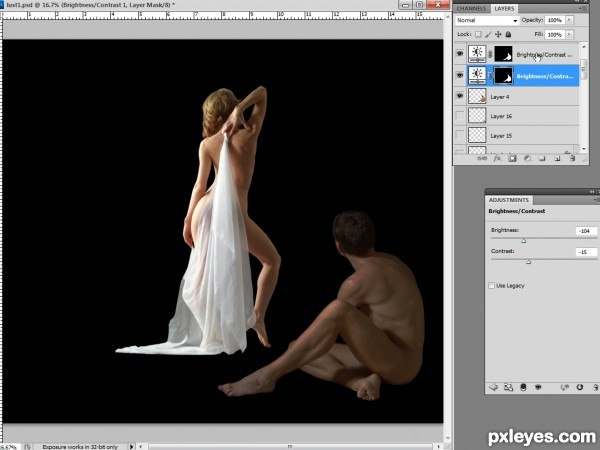Add layer mask button in Layers panel
The width and height of the screenshot is (600, 450).
click(x=512, y=158)
